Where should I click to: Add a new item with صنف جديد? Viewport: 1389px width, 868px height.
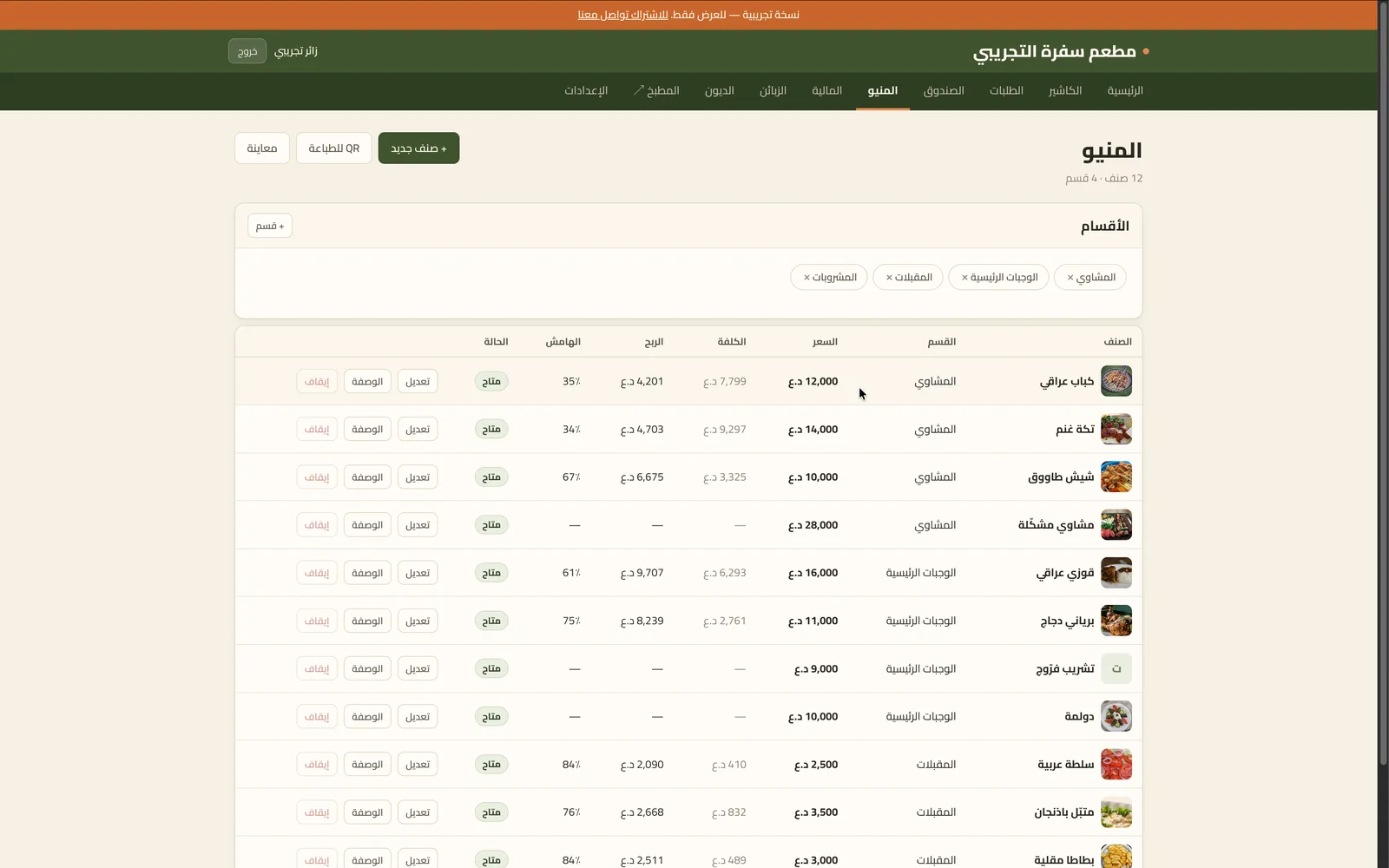pyautogui.click(x=418, y=148)
